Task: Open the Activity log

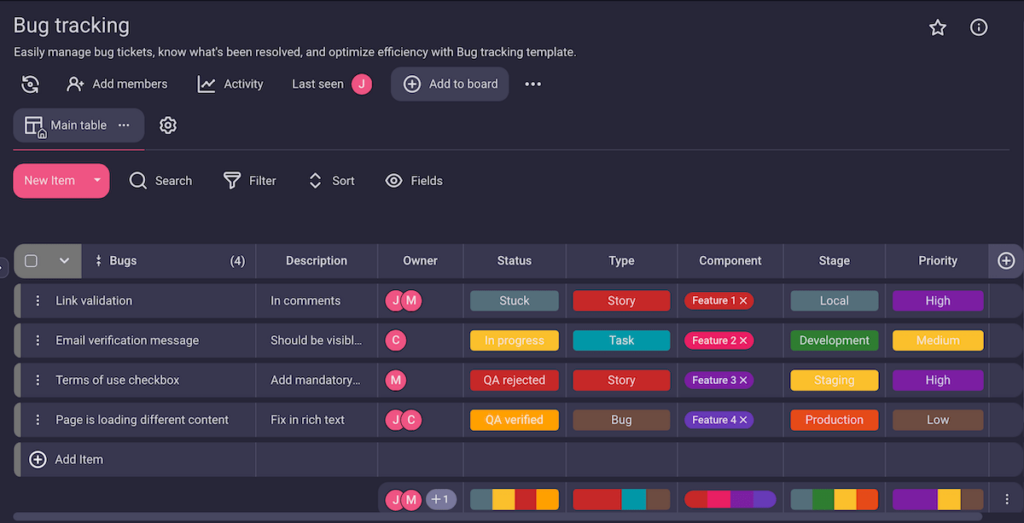Action: click(231, 84)
